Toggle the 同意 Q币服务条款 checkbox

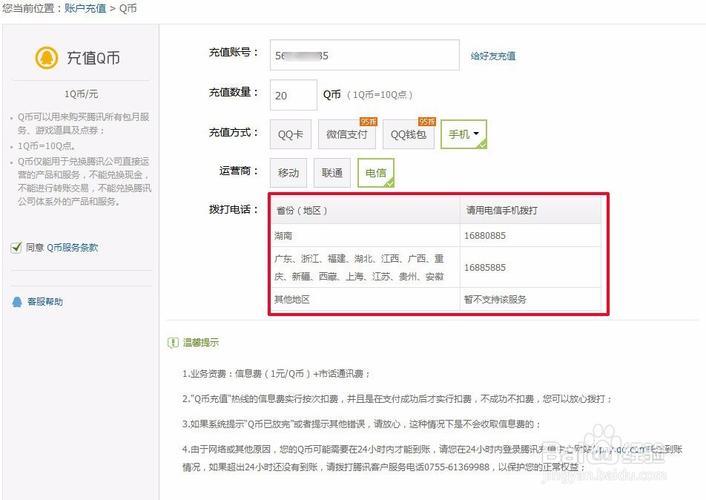coord(16,247)
